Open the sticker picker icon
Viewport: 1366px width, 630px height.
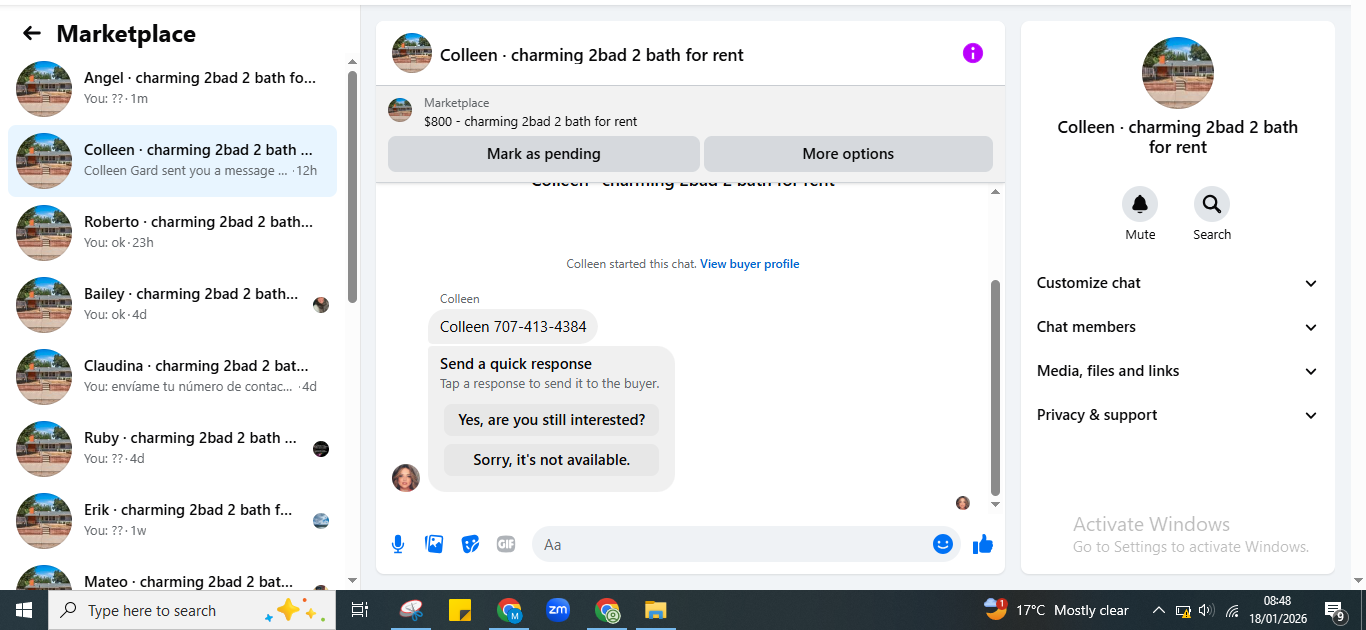coord(470,544)
